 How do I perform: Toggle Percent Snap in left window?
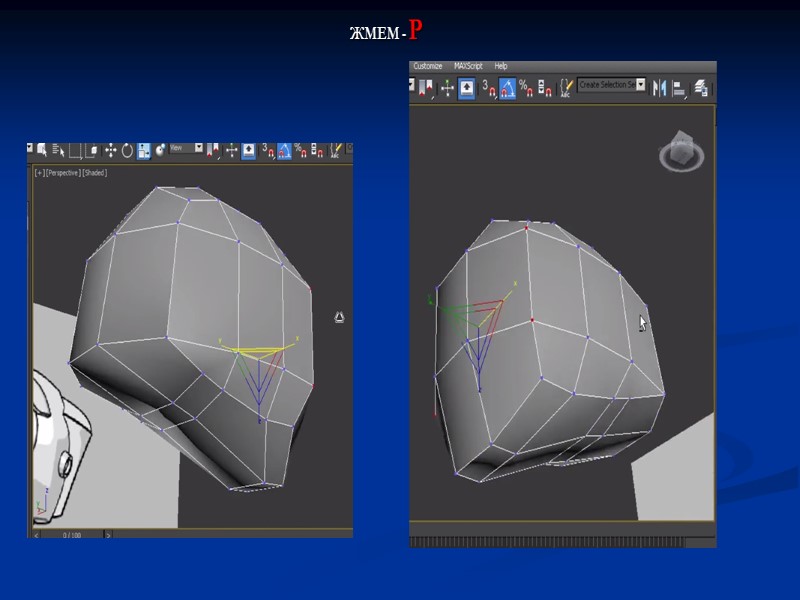301,151
